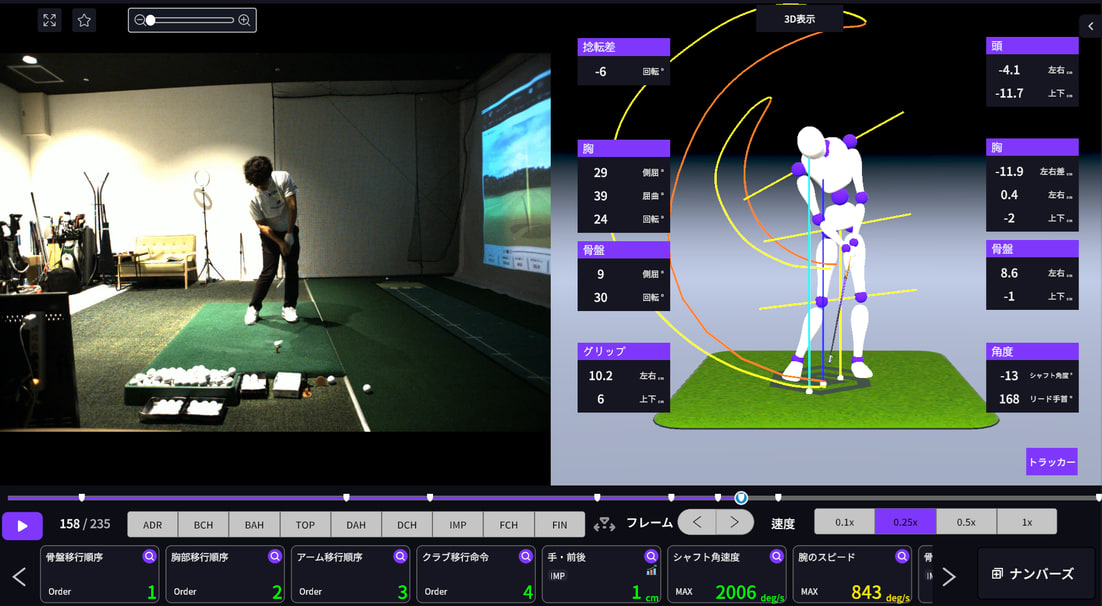Click the first keyframe marker on timeline
1102x606 pixels.
click(82, 498)
